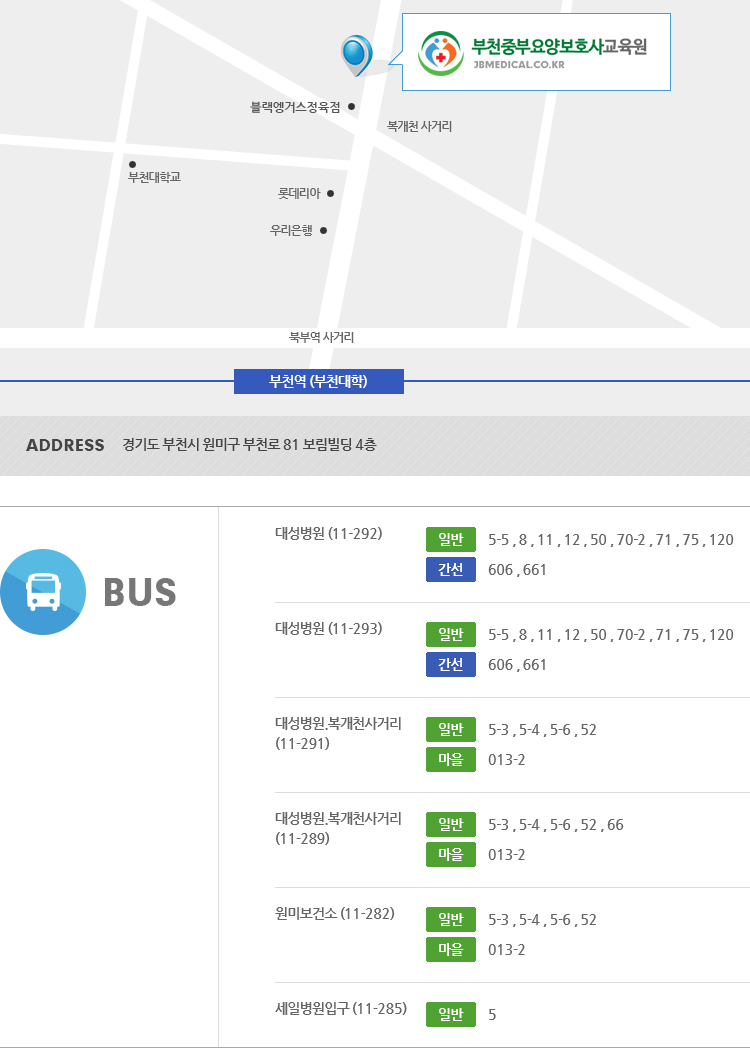
Task: Click the 복개천 사거리 intersection label
Action: (419, 126)
